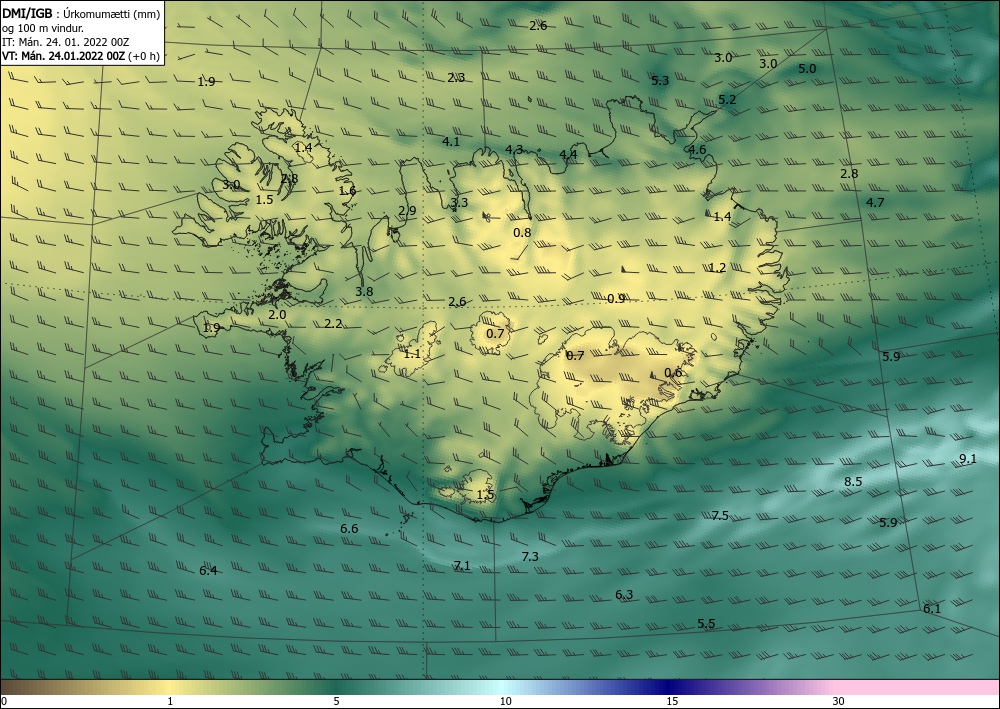Screen dimensions: 1000x709
Task: Click the 1.2 value in east Iceland
Action: point(717,268)
